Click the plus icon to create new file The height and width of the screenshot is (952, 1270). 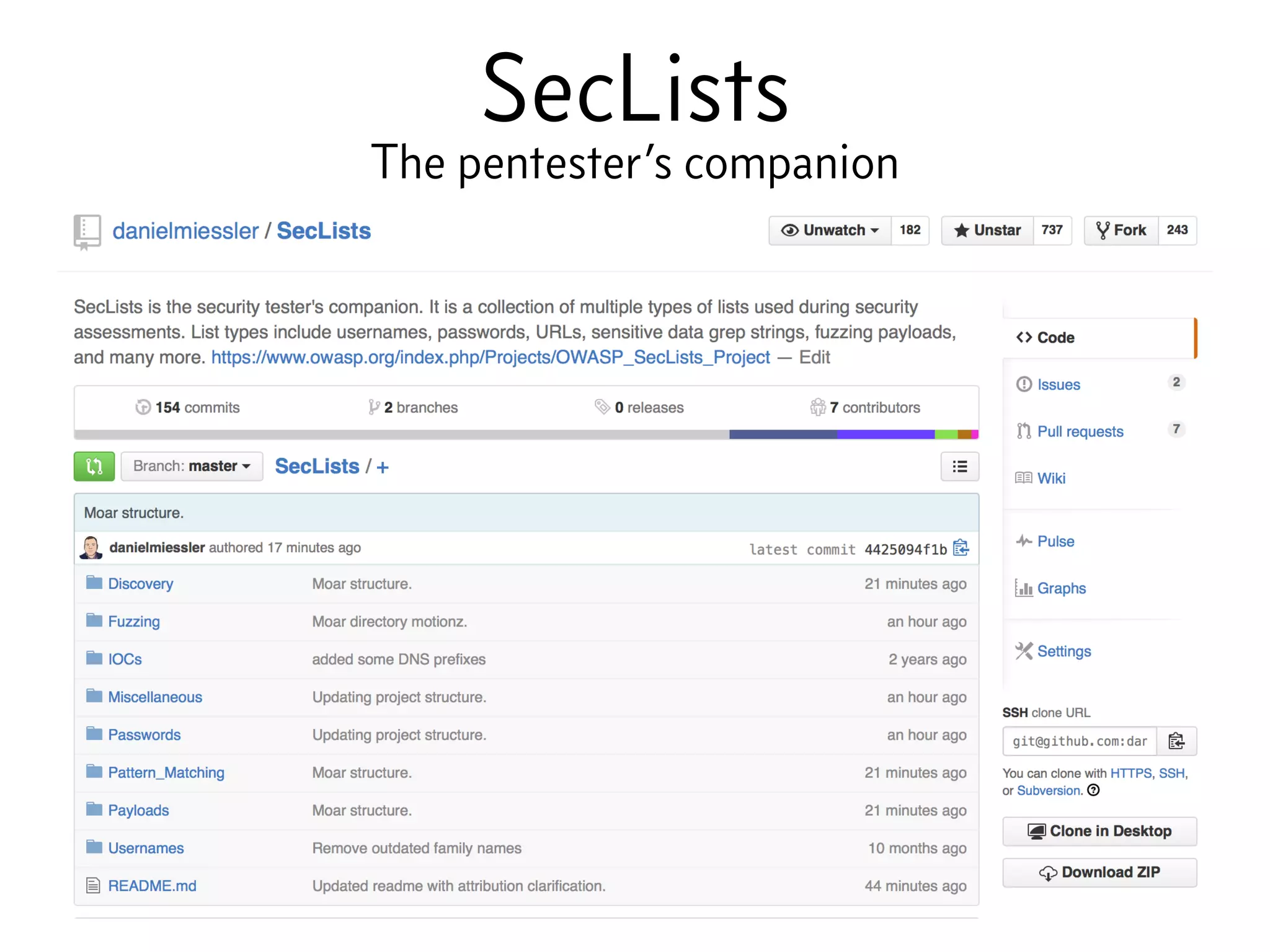383,467
